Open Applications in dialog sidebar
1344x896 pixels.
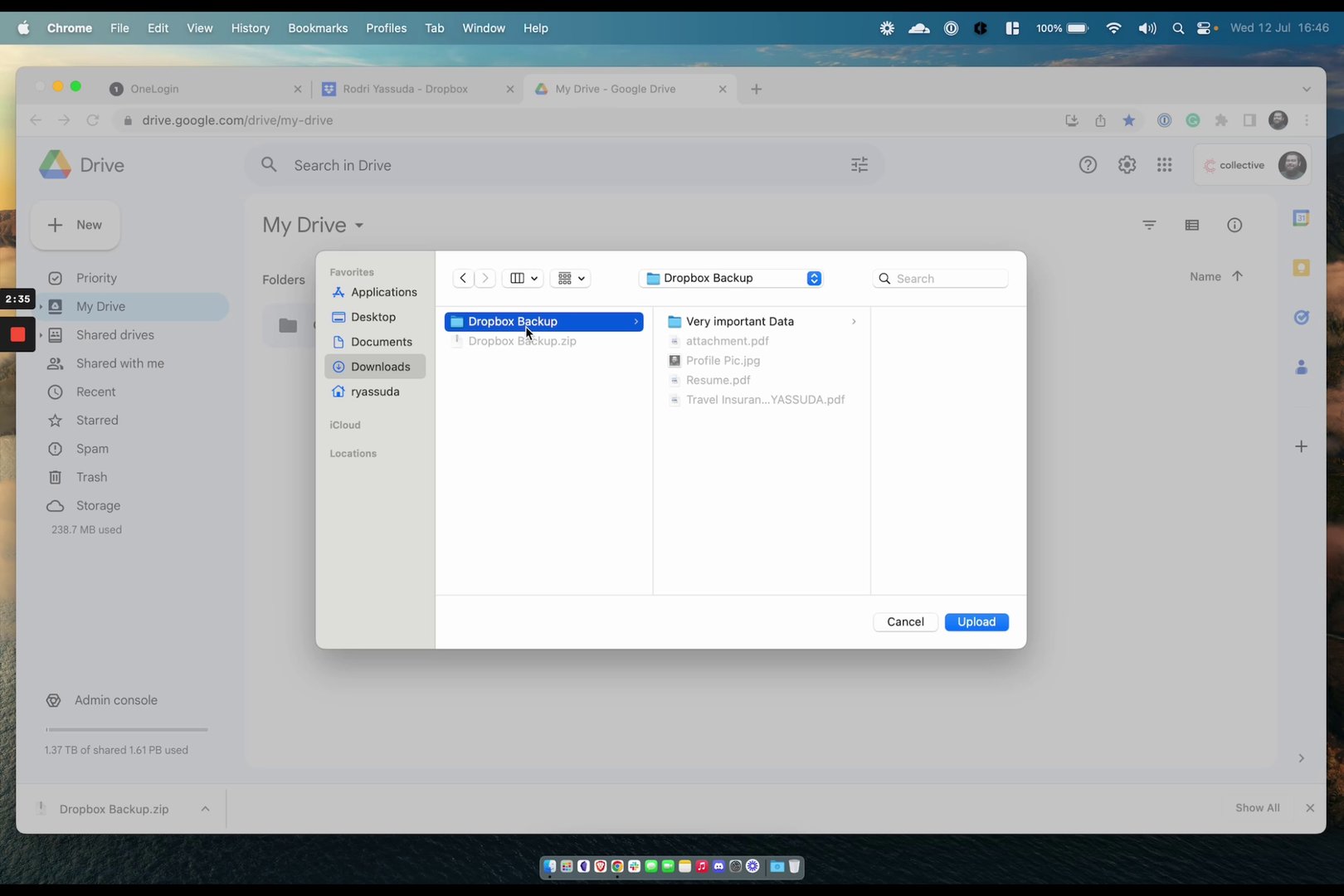point(375,292)
